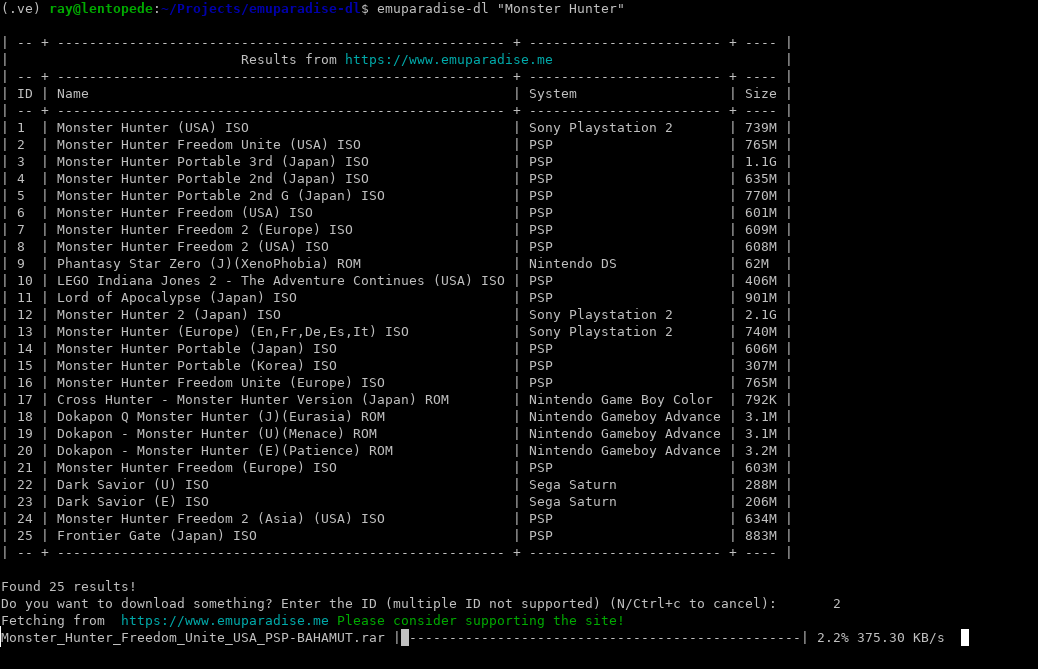
Task: Select 'Dark Savior (U) ISO'
Action: point(132,485)
